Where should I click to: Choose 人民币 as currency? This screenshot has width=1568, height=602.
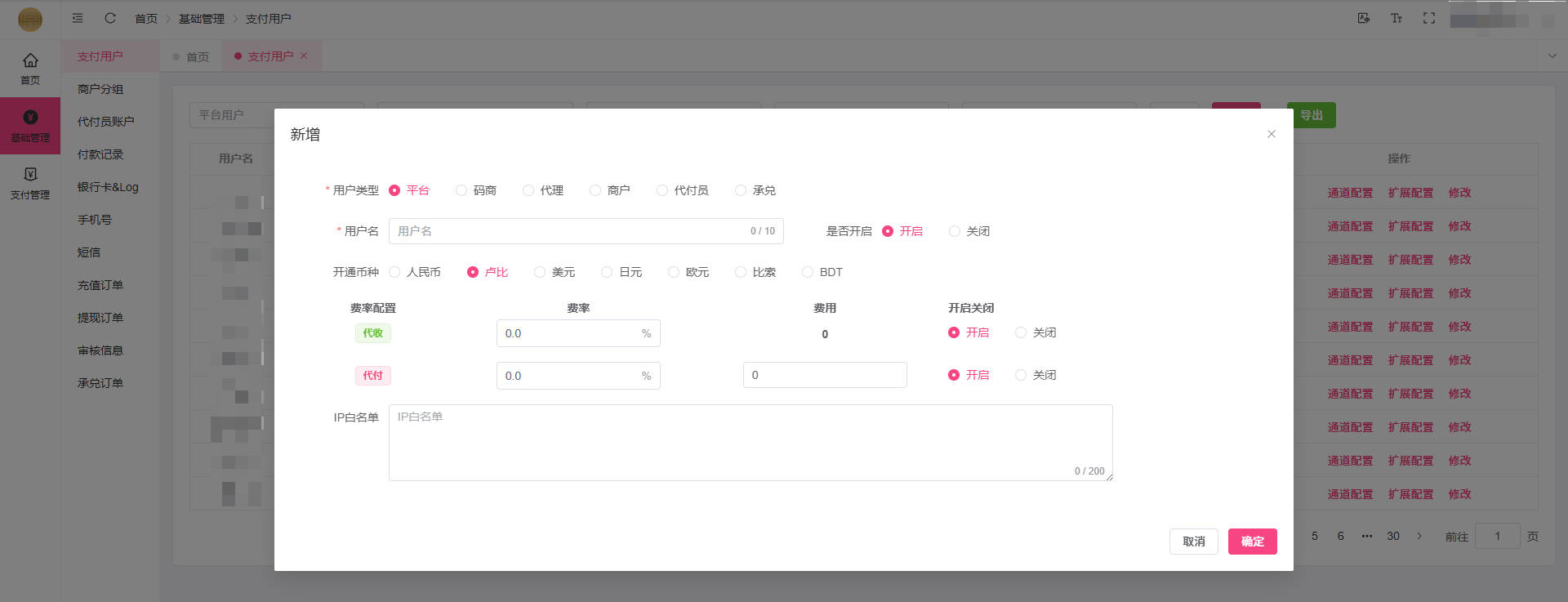pos(395,272)
